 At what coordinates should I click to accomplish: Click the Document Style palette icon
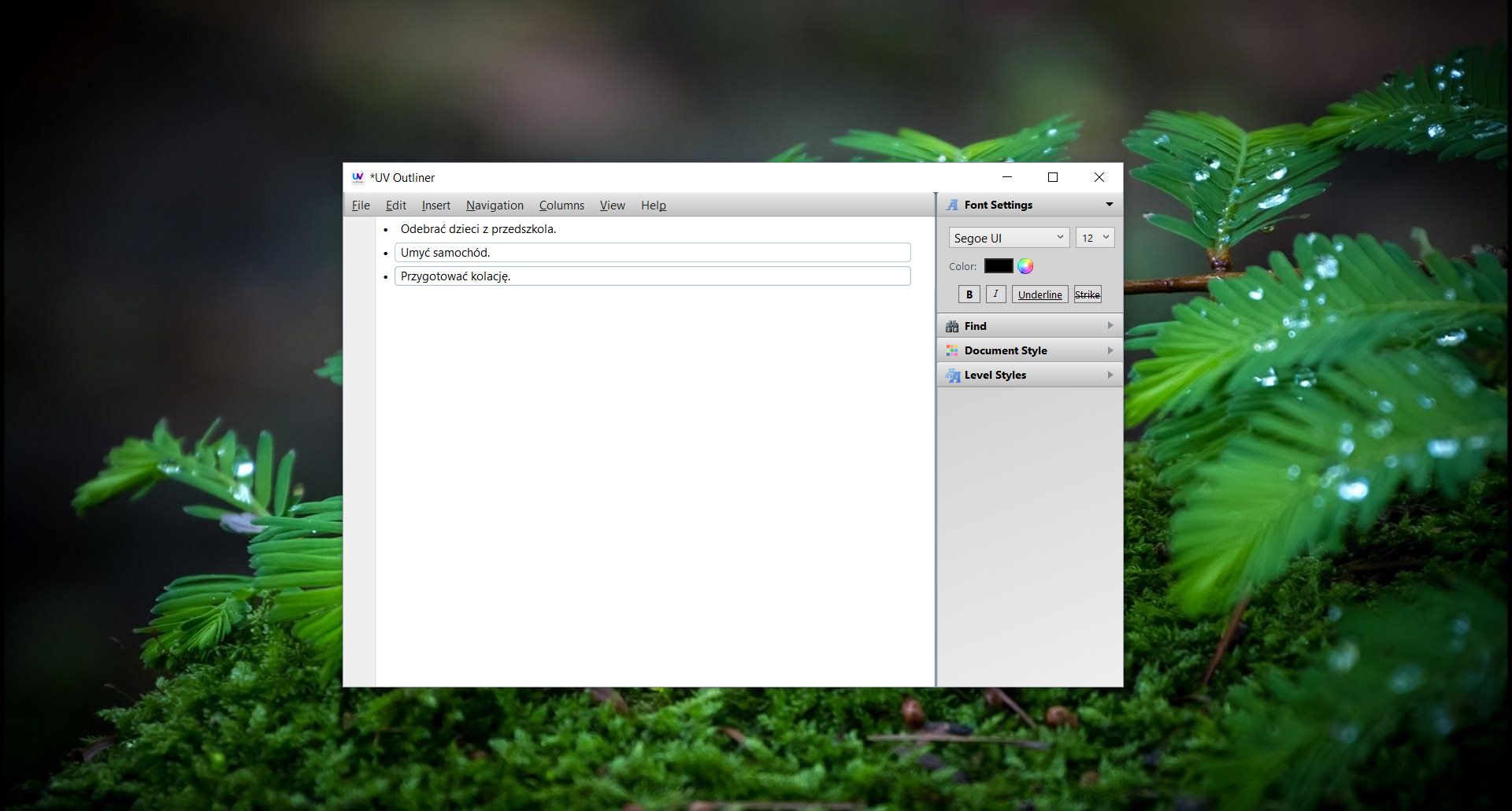(951, 350)
